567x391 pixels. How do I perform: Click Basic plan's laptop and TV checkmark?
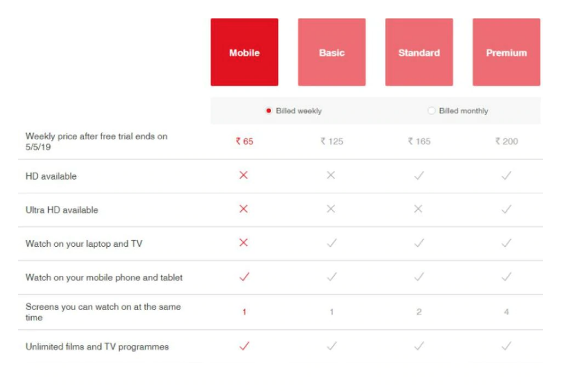pos(332,243)
